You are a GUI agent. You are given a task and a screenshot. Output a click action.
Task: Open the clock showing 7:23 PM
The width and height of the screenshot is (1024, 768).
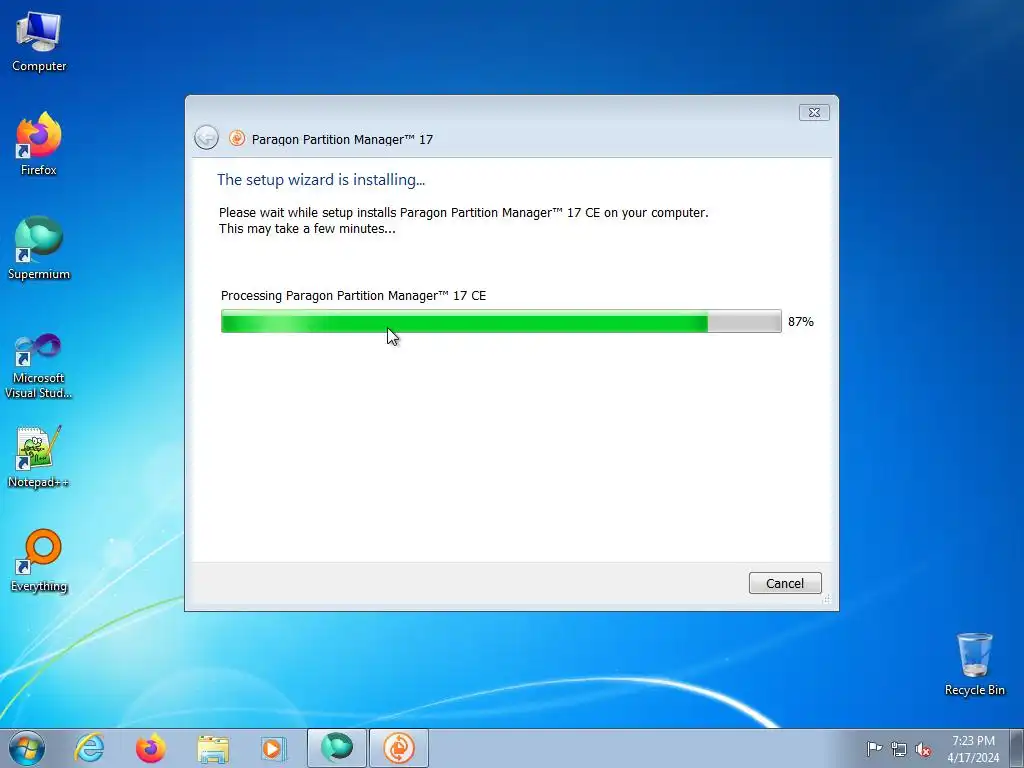[973, 748]
